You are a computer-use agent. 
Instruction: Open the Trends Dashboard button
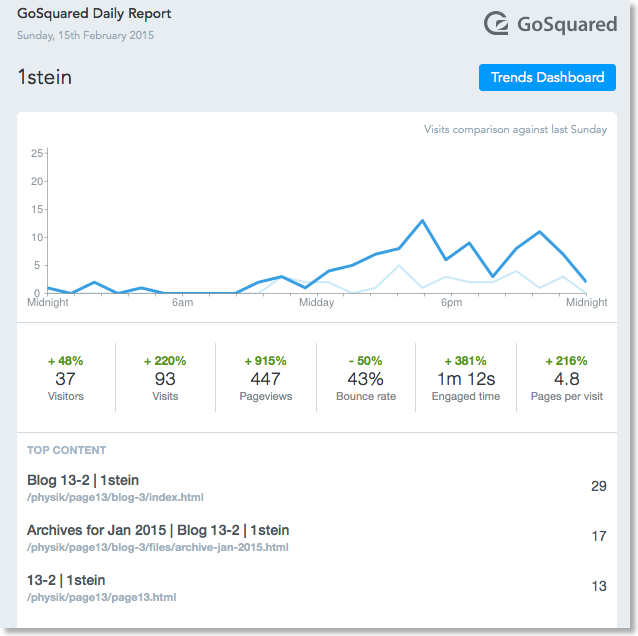(x=547, y=77)
